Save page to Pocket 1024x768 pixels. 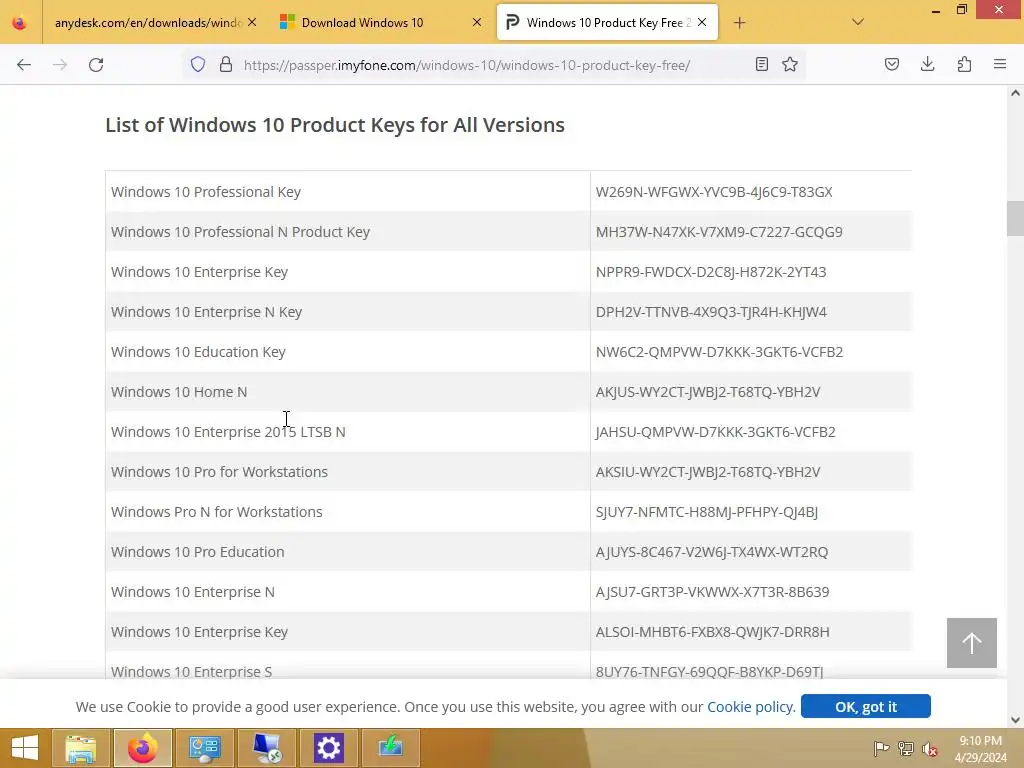(892, 64)
